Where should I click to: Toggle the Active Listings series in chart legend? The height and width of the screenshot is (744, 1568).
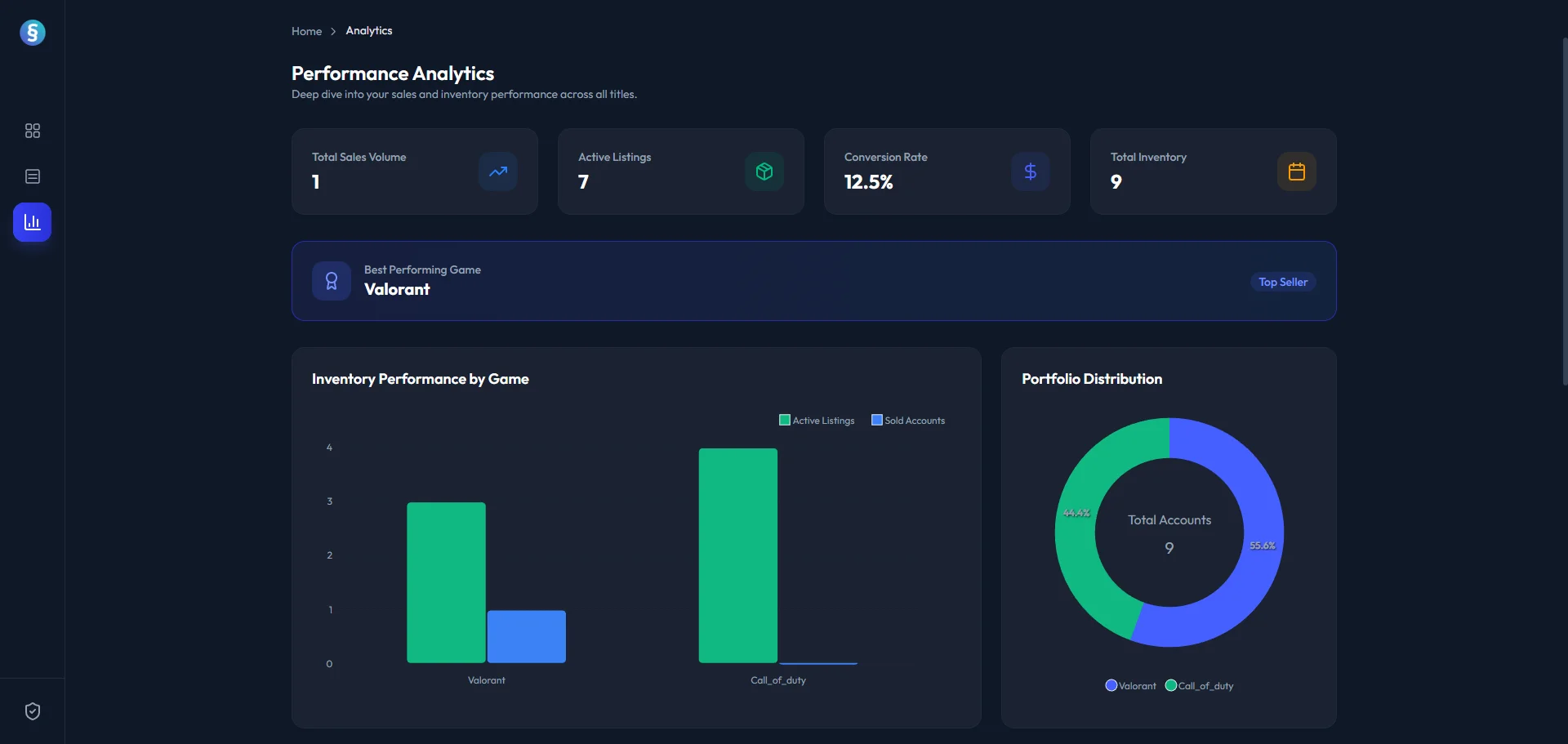pos(816,420)
